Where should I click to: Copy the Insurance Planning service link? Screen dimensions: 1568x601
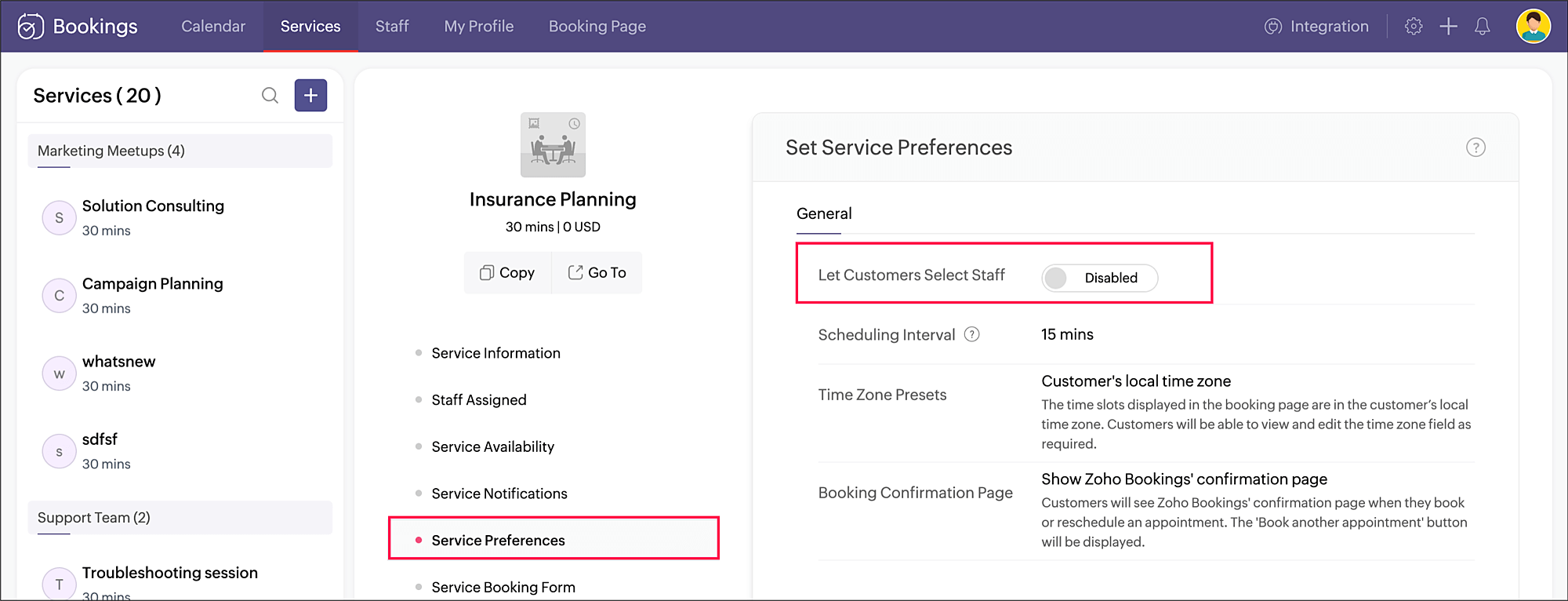pos(507,273)
